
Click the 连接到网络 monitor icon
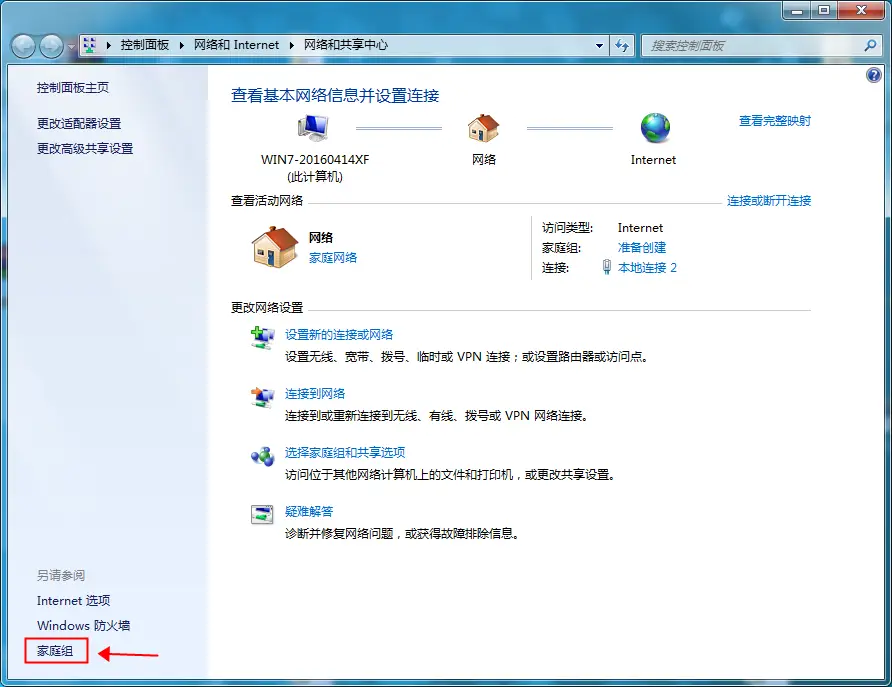pos(263,397)
